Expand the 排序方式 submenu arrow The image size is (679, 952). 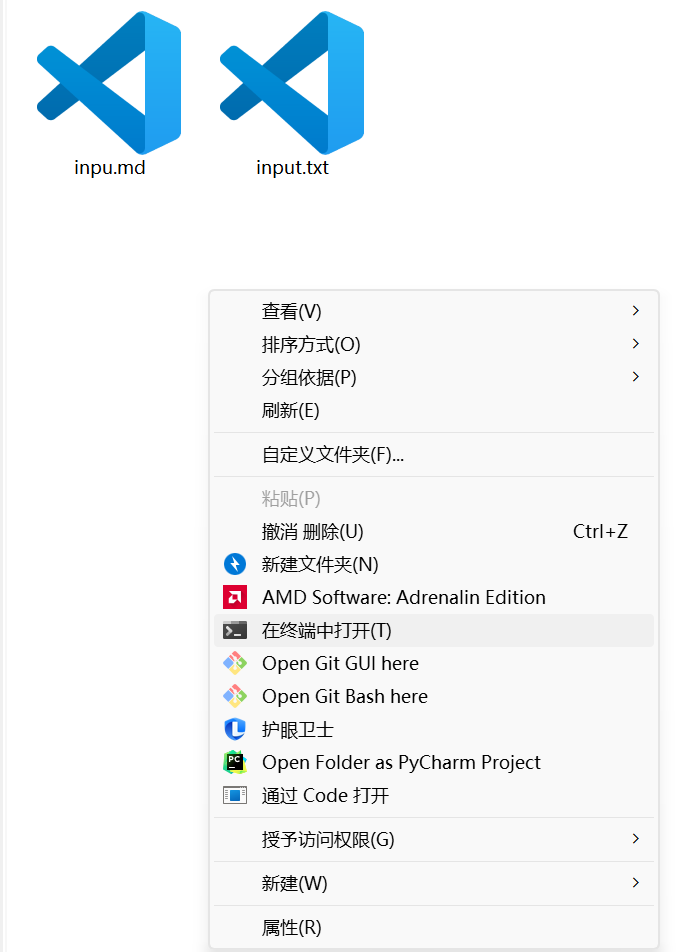(636, 343)
